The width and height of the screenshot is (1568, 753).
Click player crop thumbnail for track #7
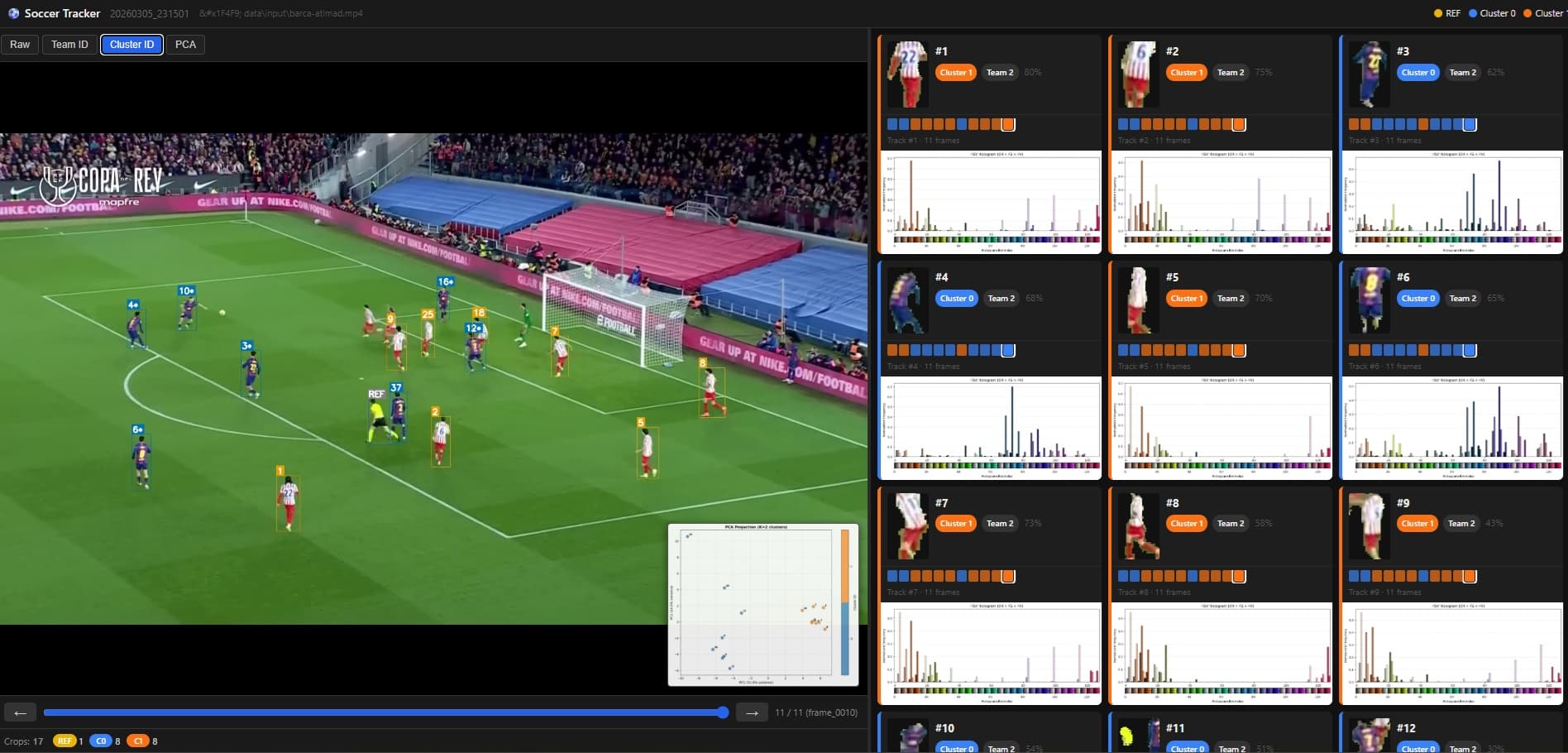click(x=907, y=526)
